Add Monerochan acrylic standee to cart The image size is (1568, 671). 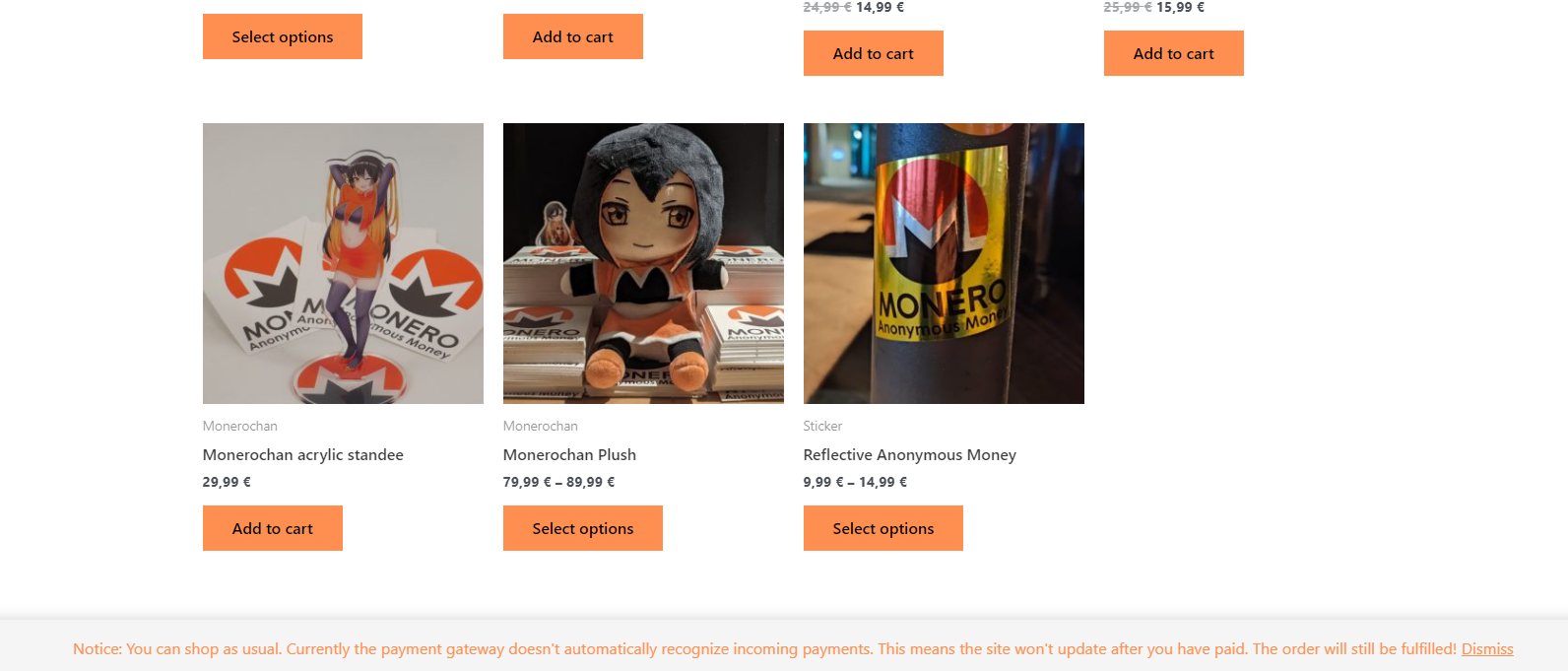point(273,528)
